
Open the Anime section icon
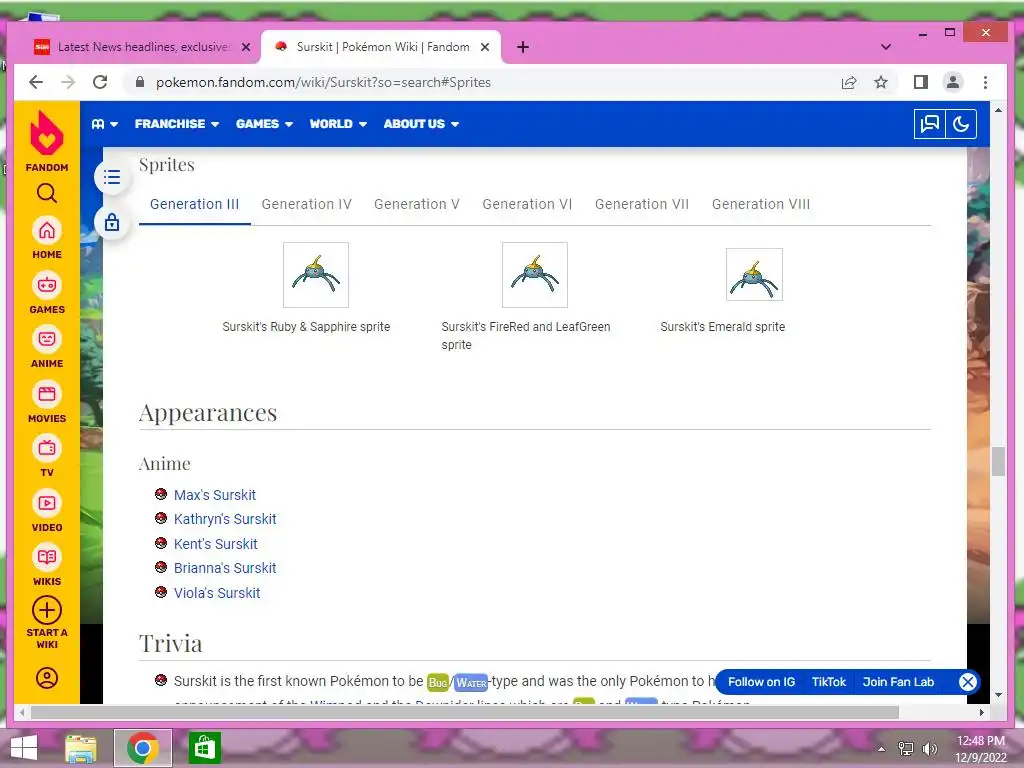tap(47, 340)
